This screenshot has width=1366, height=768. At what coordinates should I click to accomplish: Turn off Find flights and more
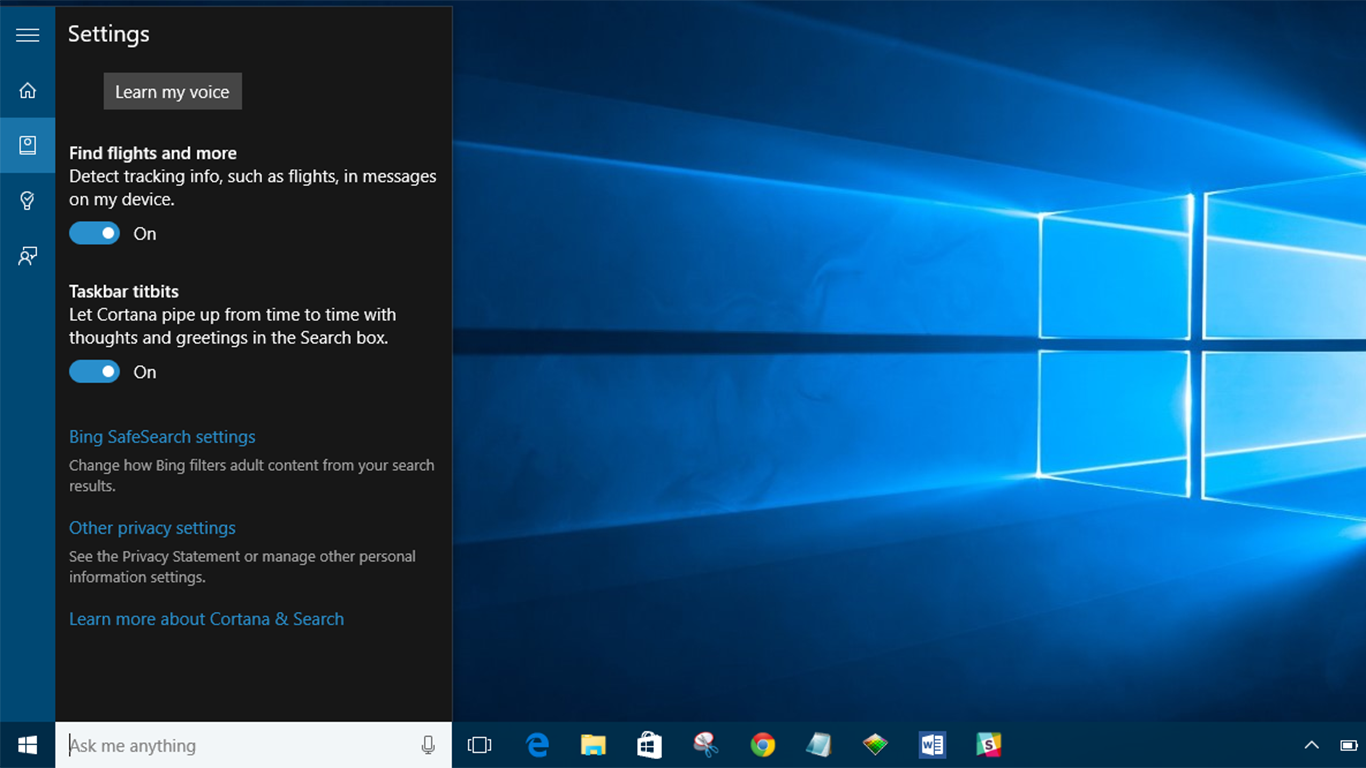click(x=94, y=233)
